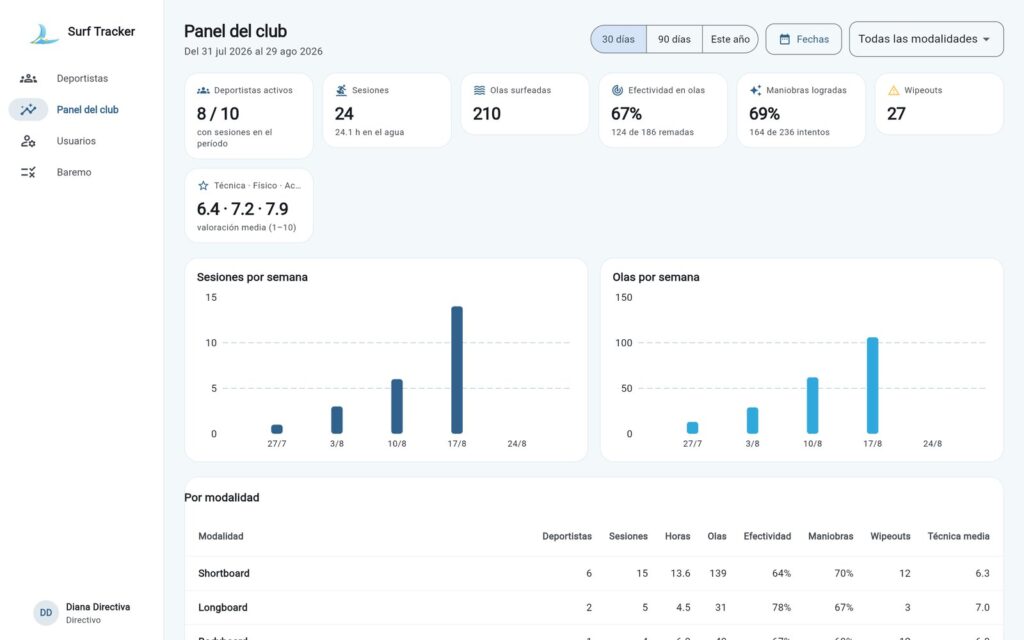The height and width of the screenshot is (640, 1024).
Task: Click the Deportistas group icon in sidebar
Action: (28, 78)
